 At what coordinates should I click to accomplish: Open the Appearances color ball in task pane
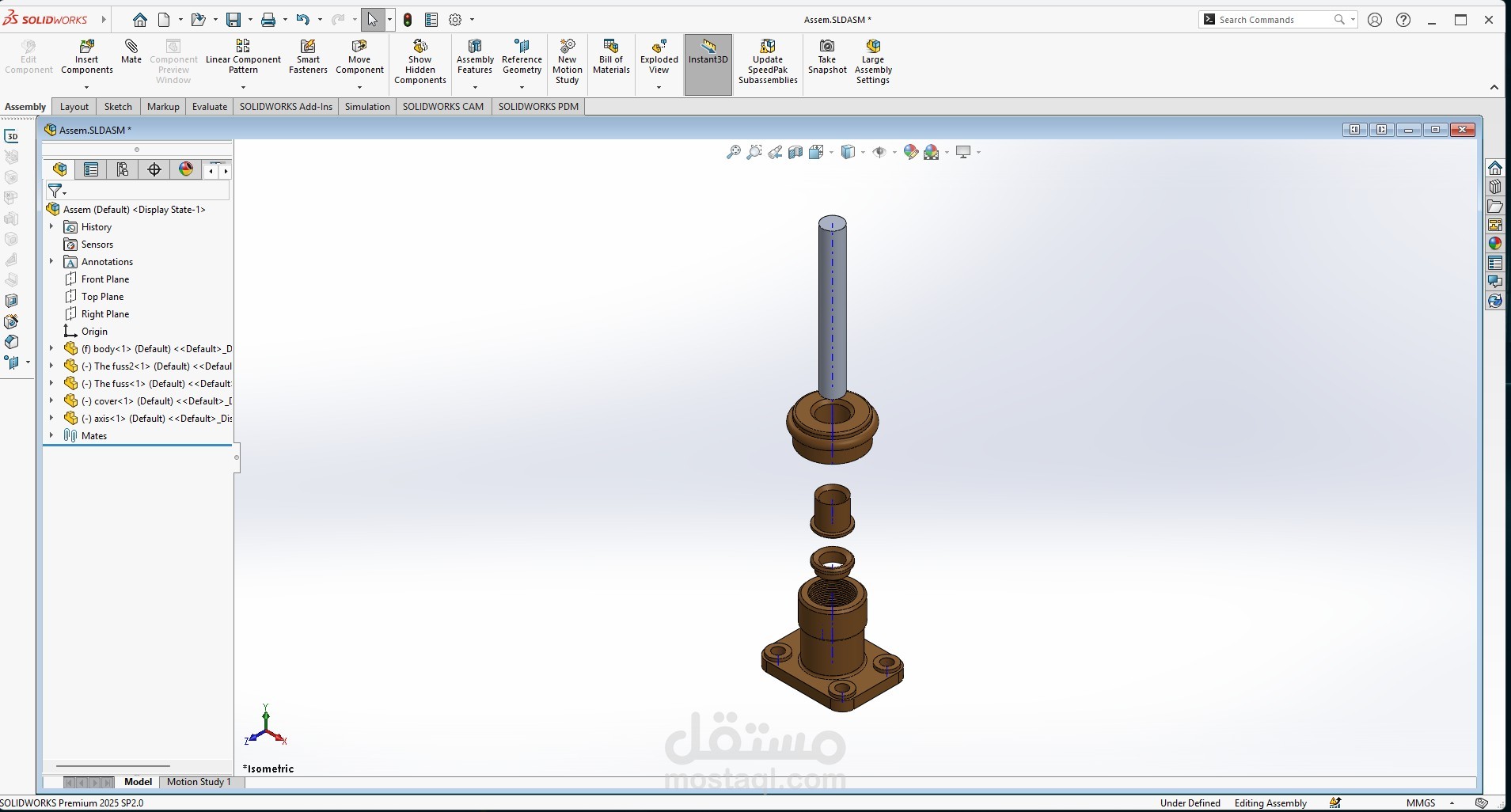pos(1494,244)
